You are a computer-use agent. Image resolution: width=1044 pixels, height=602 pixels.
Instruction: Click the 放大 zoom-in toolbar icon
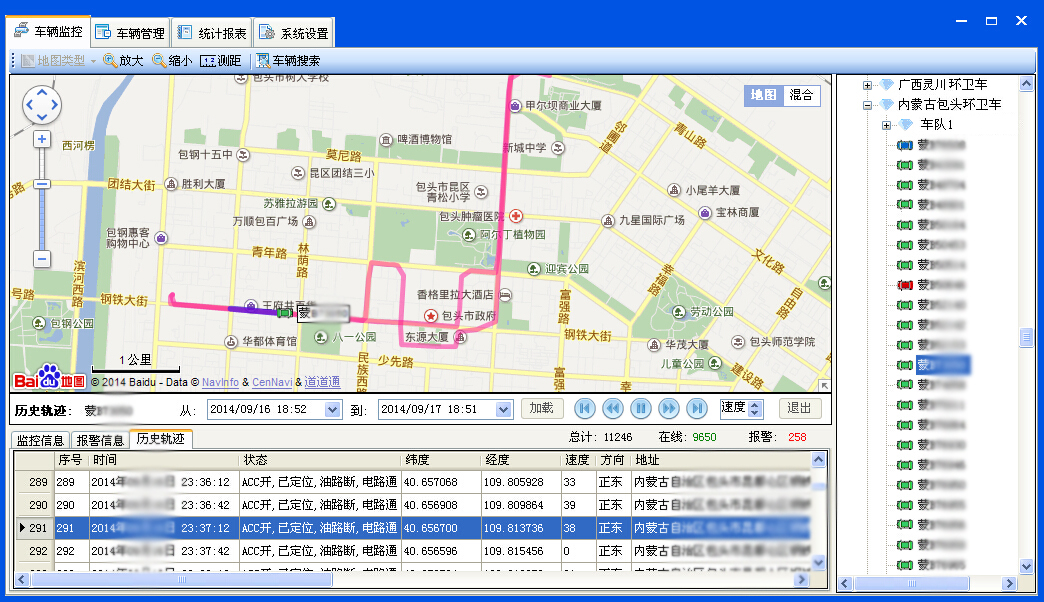tap(123, 61)
